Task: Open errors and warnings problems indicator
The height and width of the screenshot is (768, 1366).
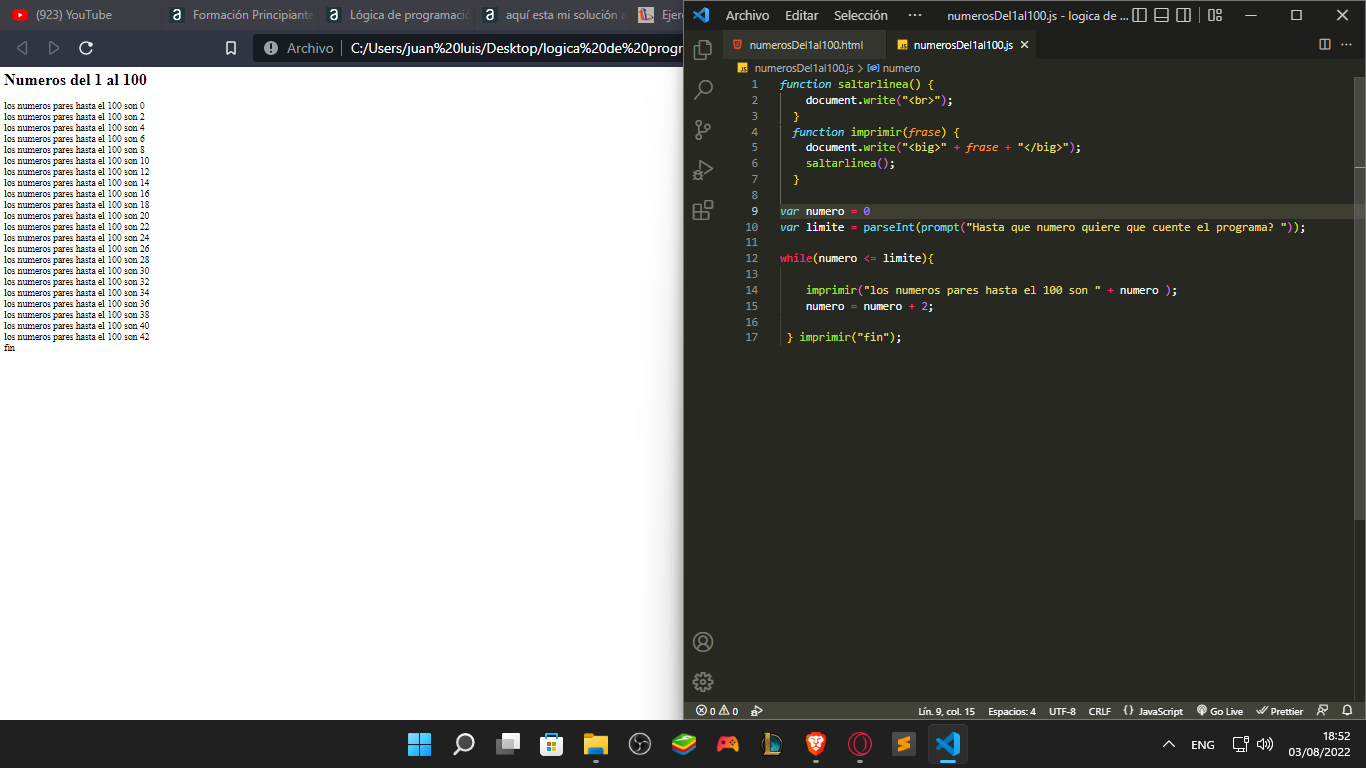Action: (717, 711)
